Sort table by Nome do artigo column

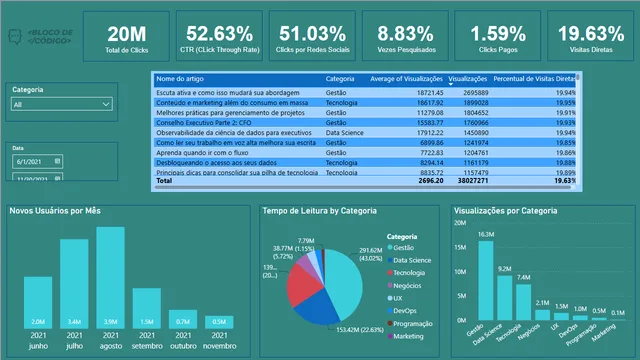180,79
